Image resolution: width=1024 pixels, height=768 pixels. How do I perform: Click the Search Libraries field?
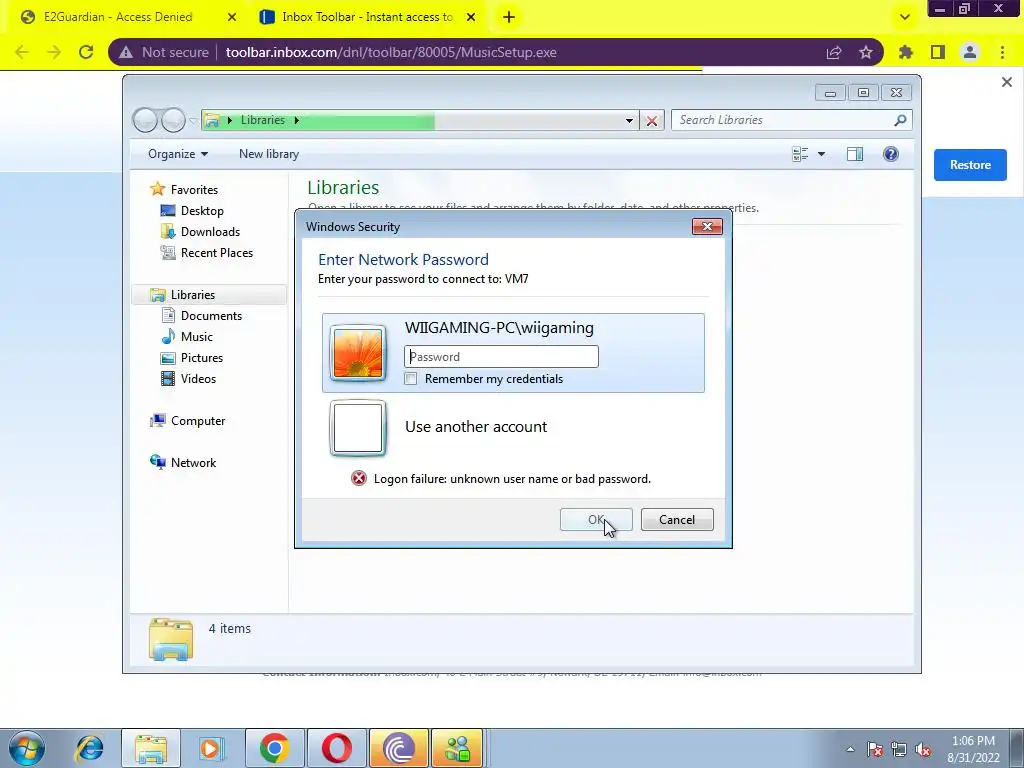click(x=784, y=120)
